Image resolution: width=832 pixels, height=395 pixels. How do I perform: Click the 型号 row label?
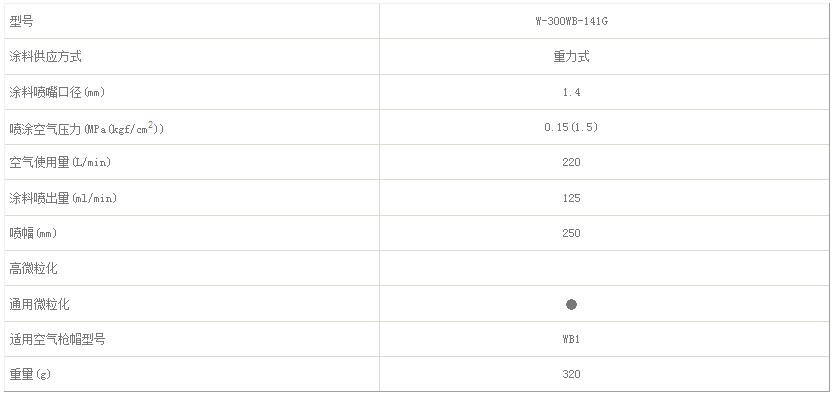click(21, 22)
